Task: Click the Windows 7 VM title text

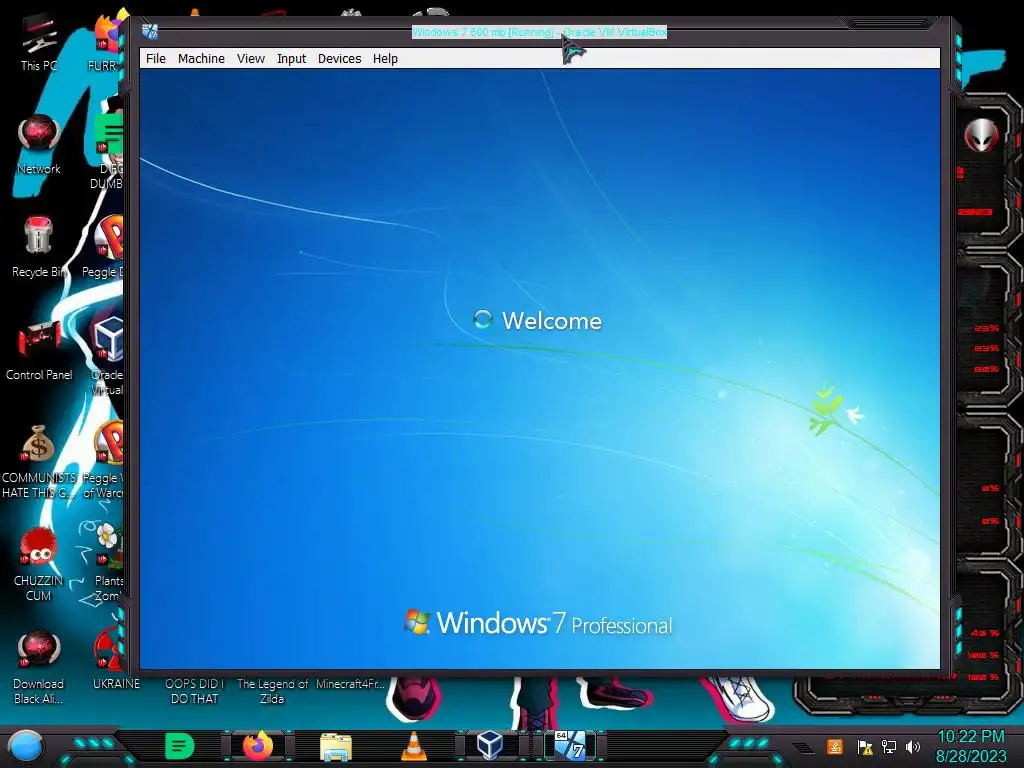Action: pyautogui.click(x=539, y=32)
